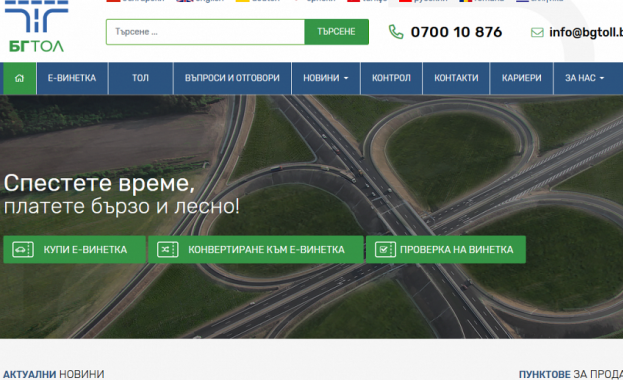This screenshot has height=380, width=623.
Task: Click the БГТОЛ logo
Action: click(36, 26)
